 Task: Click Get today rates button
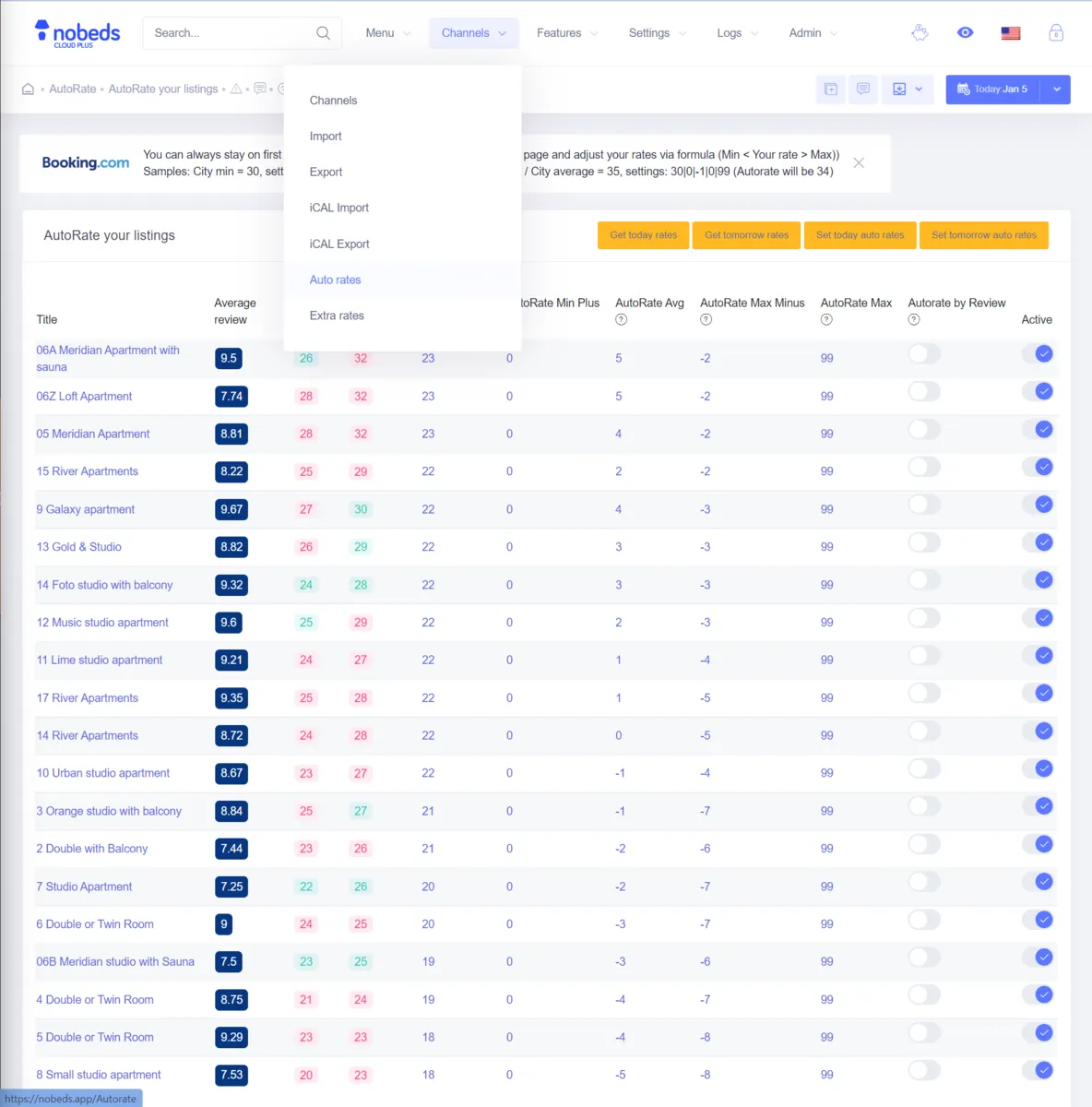click(x=644, y=235)
